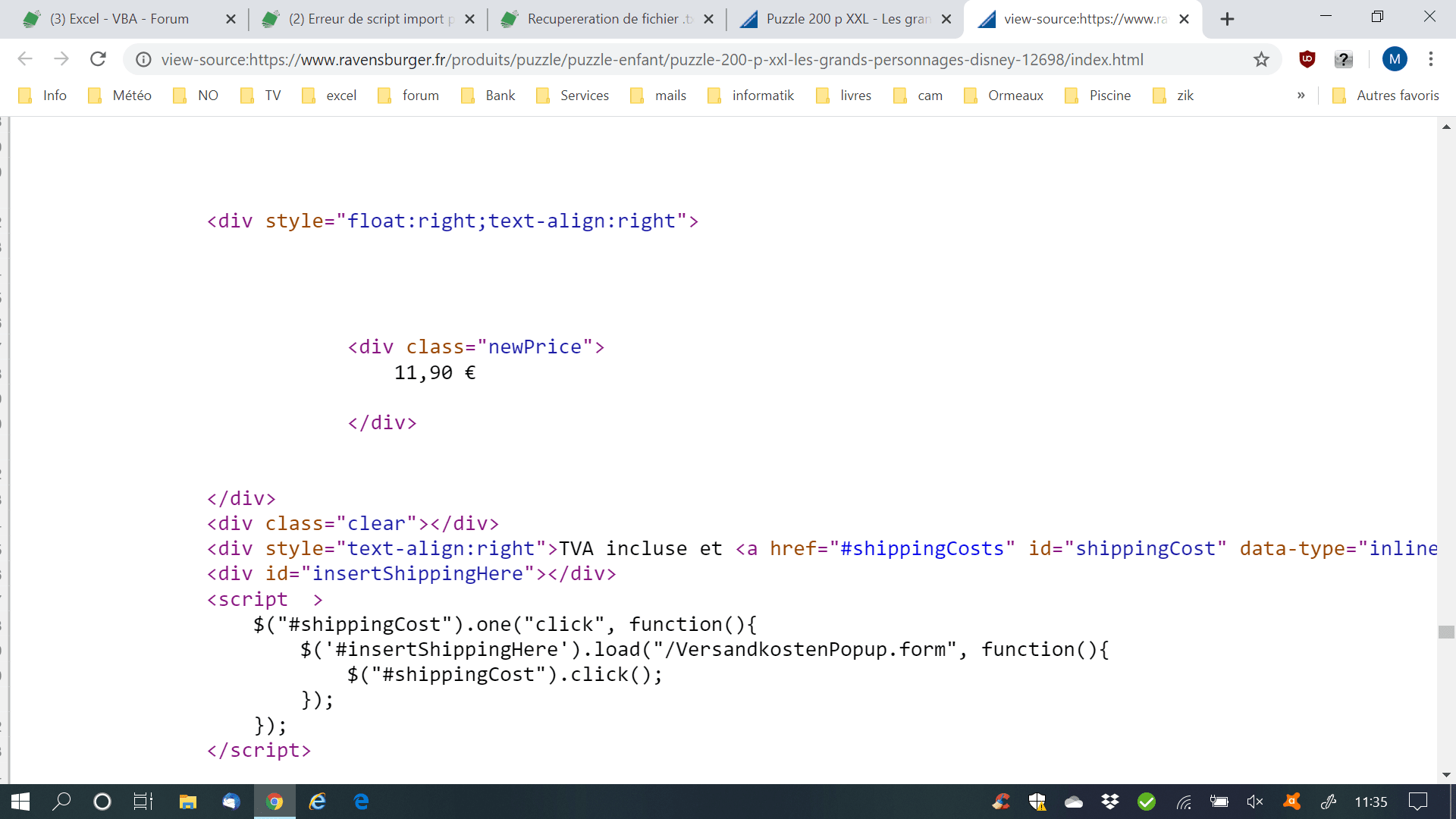Image resolution: width=1456 pixels, height=819 pixels.
Task: Click the vertical scrollbar down arrow
Action: click(x=1446, y=774)
